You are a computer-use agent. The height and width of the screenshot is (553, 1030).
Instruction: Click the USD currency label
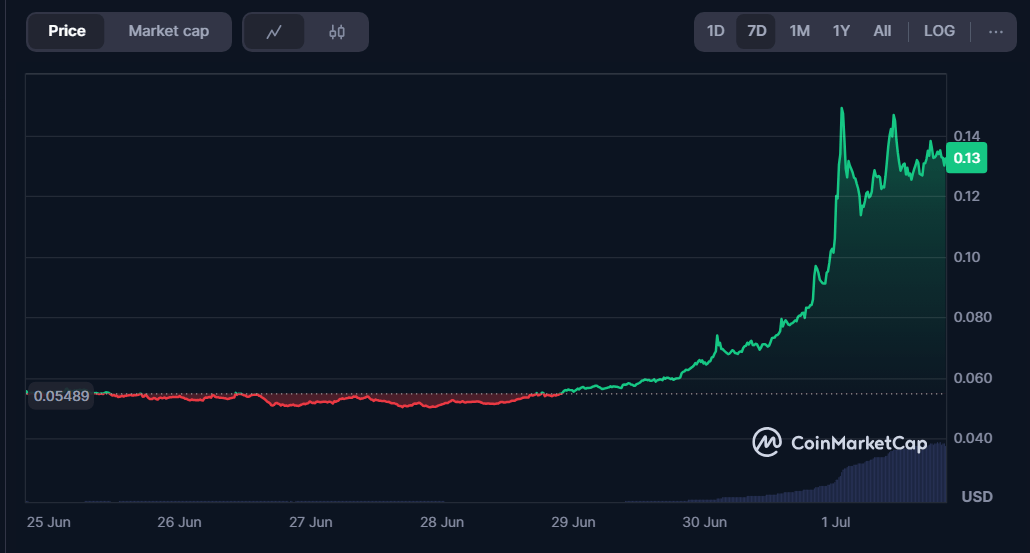976,497
